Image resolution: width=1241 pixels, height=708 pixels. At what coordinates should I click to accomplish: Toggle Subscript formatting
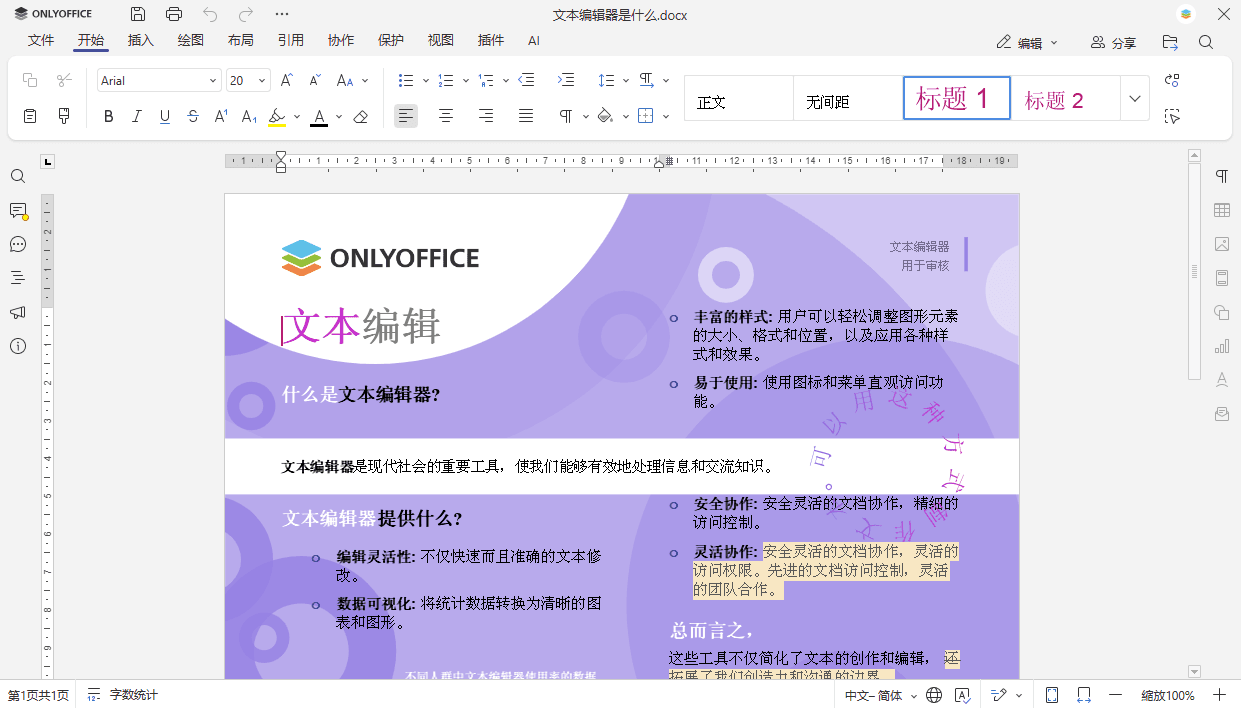coord(249,116)
